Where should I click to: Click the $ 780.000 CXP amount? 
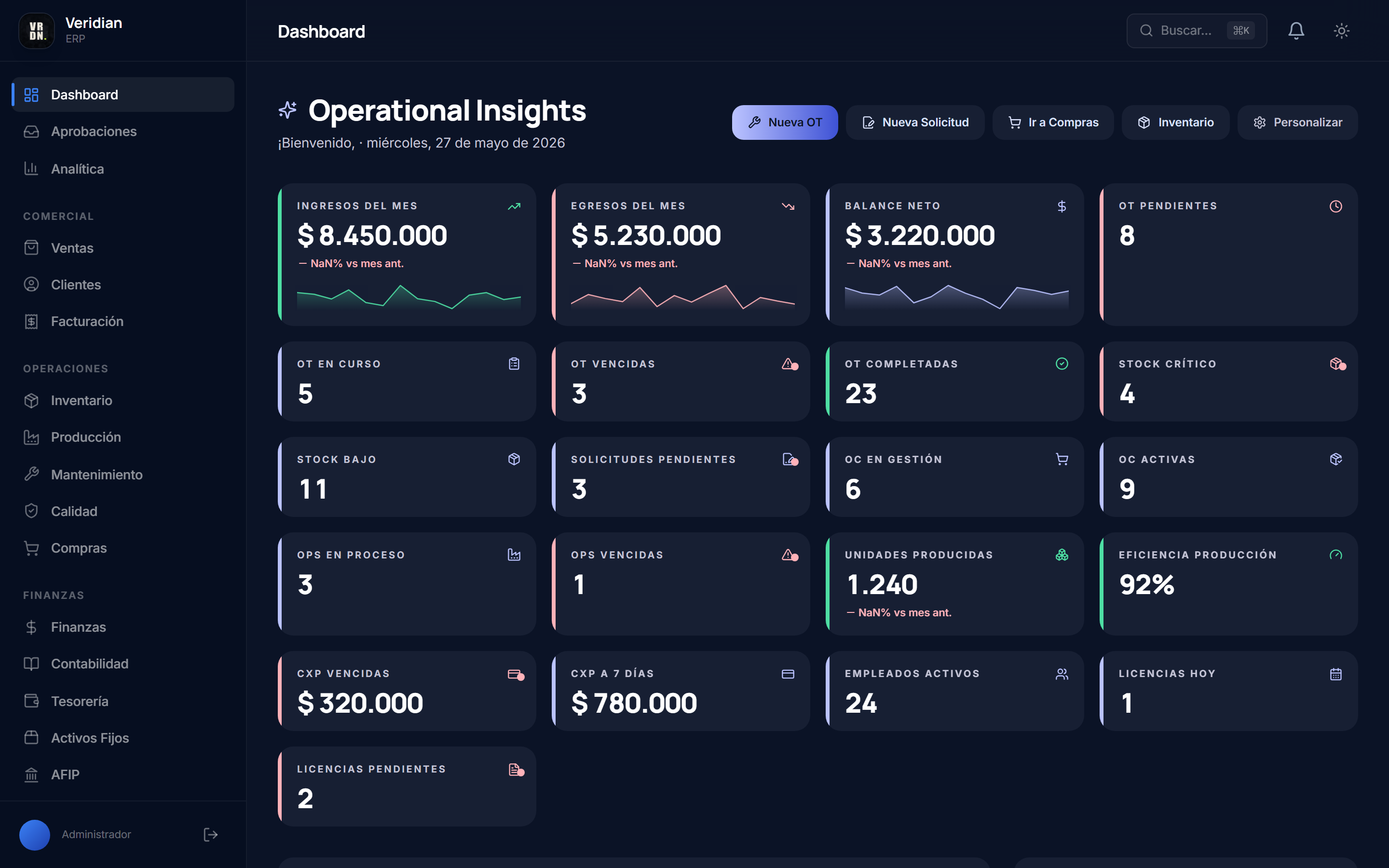[x=634, y=703]
